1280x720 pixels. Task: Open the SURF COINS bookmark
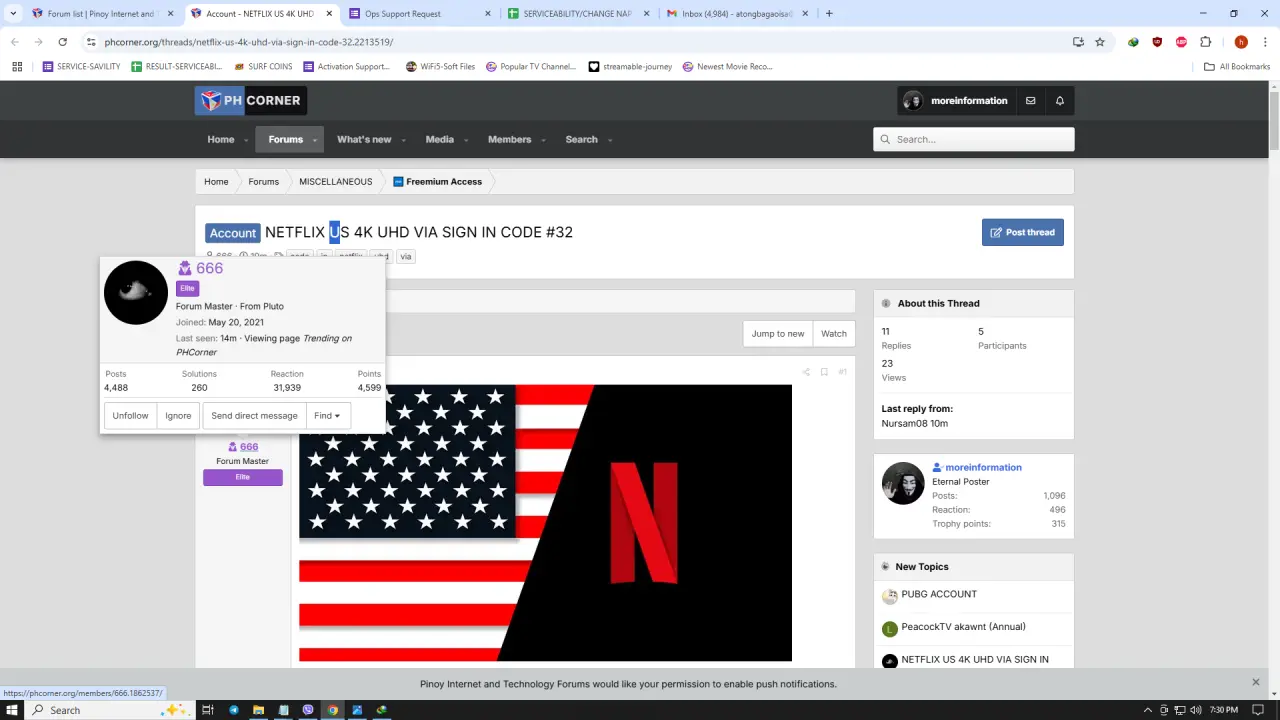(x=263, y=67)
